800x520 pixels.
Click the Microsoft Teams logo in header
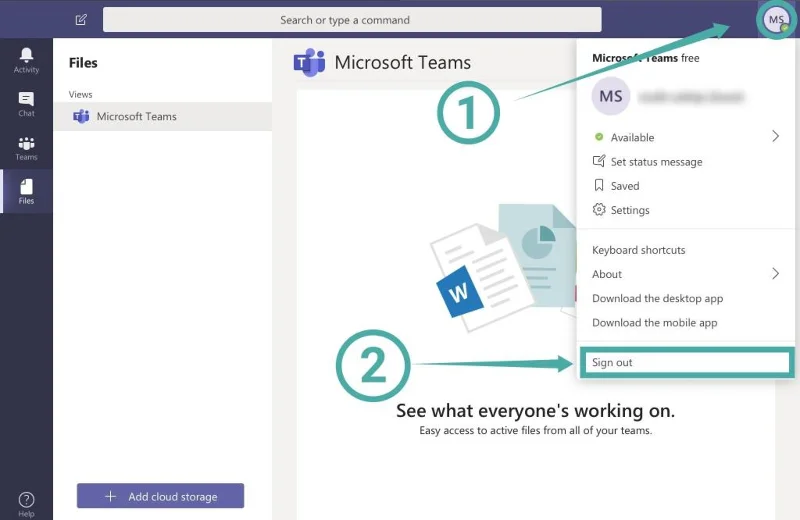coord(309,63)
